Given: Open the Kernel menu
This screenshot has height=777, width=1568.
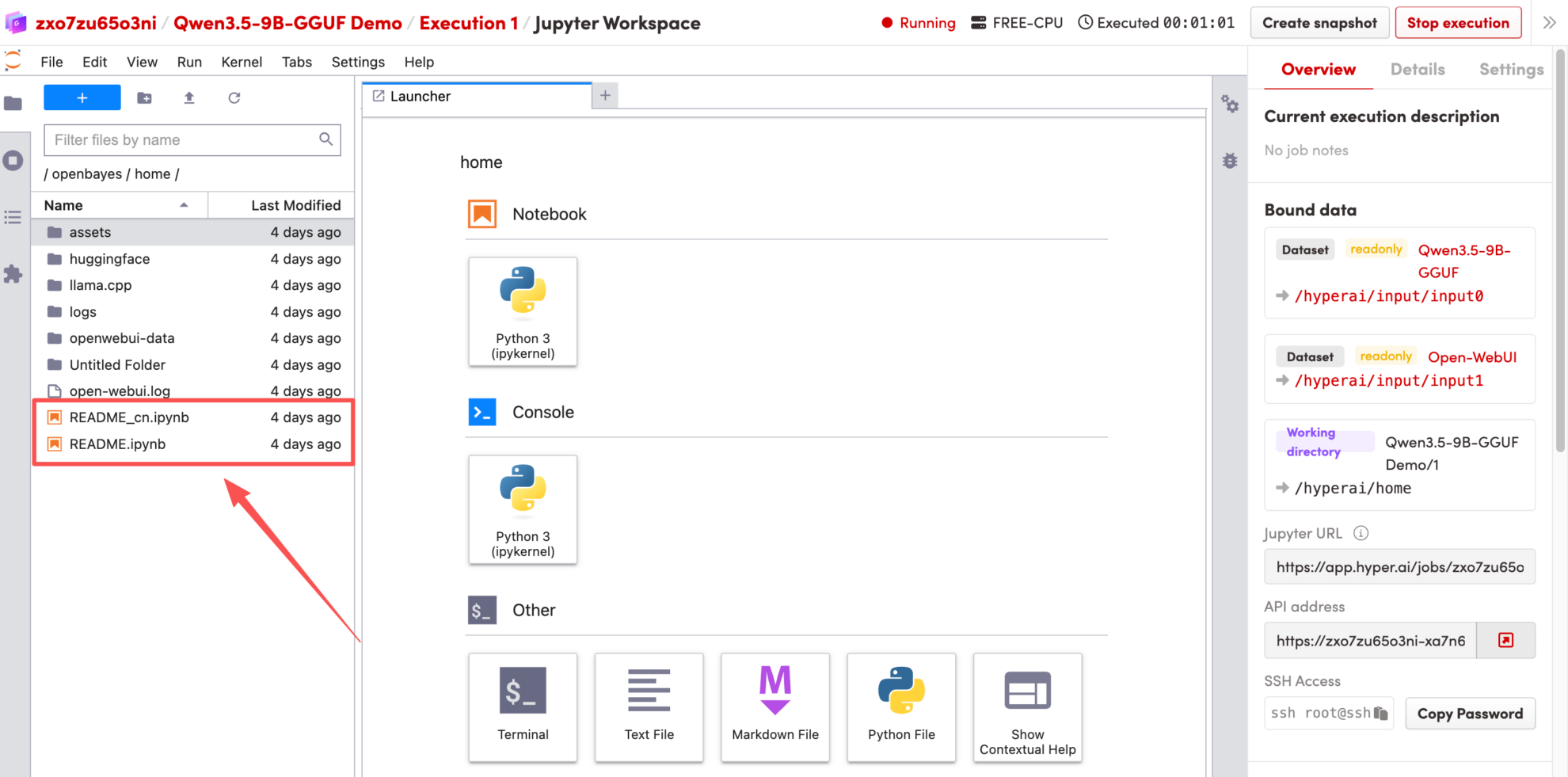Looking at the screenshot, I should 242,62.
